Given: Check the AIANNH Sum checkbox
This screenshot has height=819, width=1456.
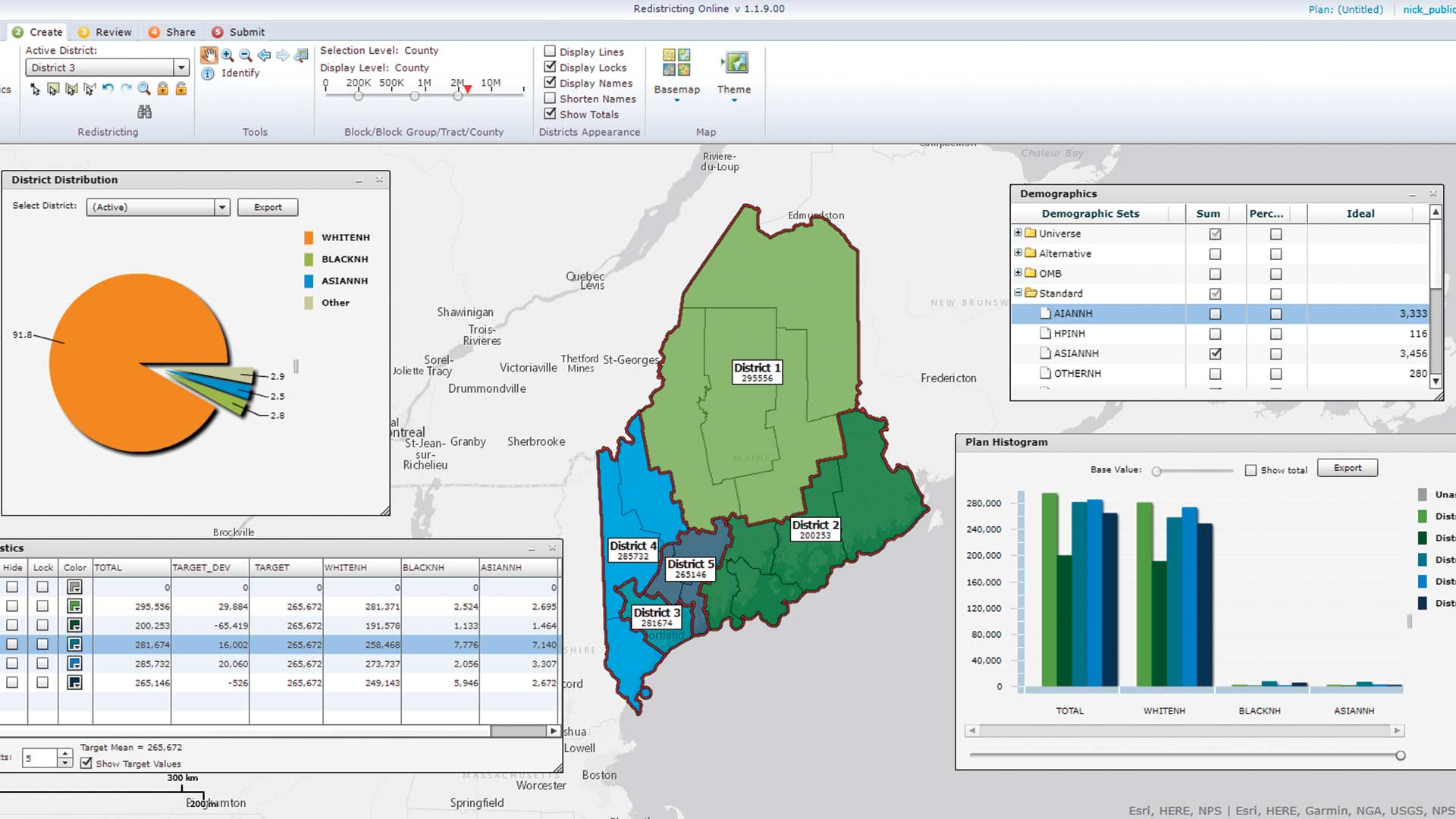Looking at the screenshot, I should pyautogui.click(x=1215, y=314).
